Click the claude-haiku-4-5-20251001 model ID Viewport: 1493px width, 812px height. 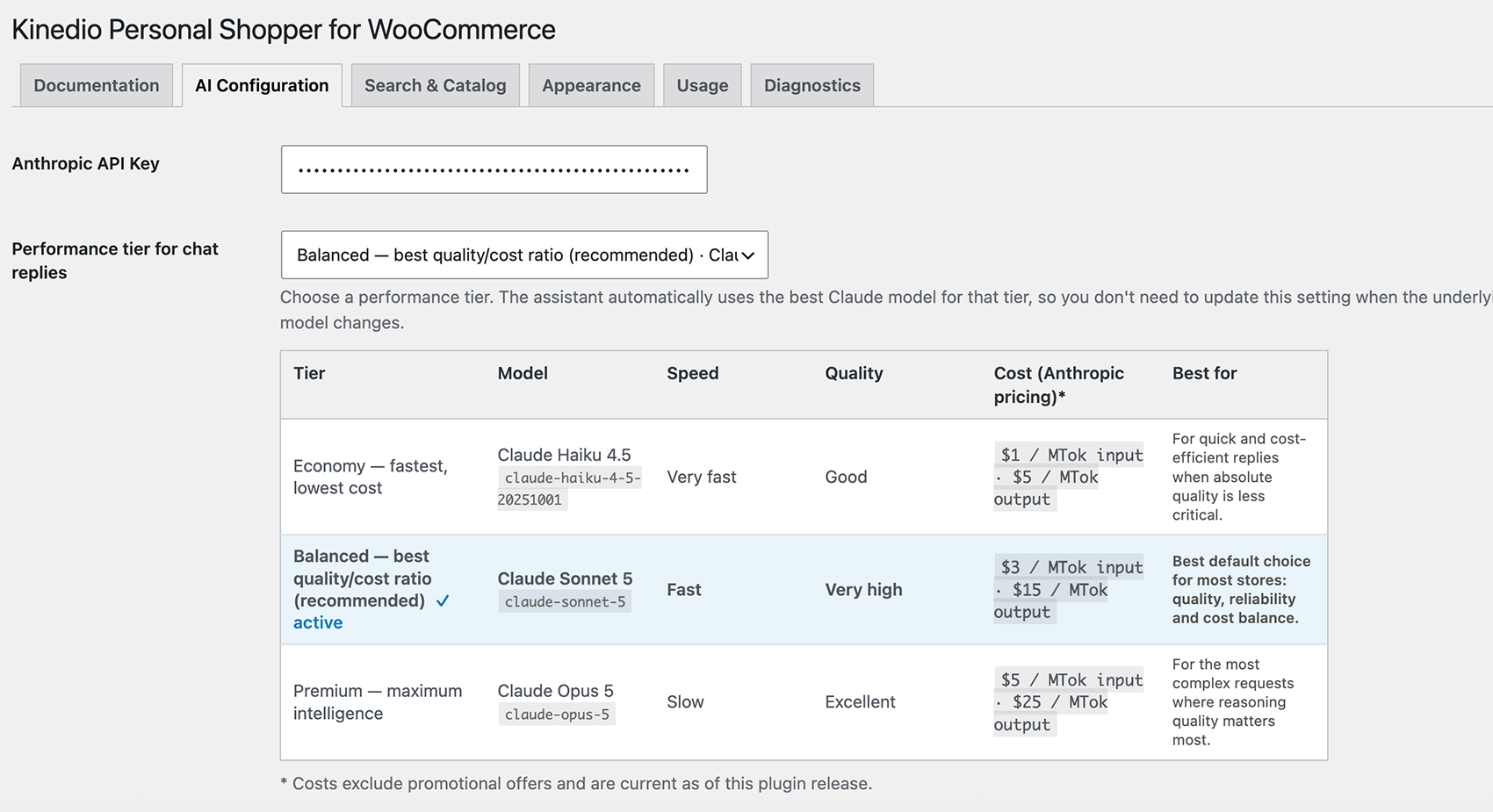pos(569,489)
